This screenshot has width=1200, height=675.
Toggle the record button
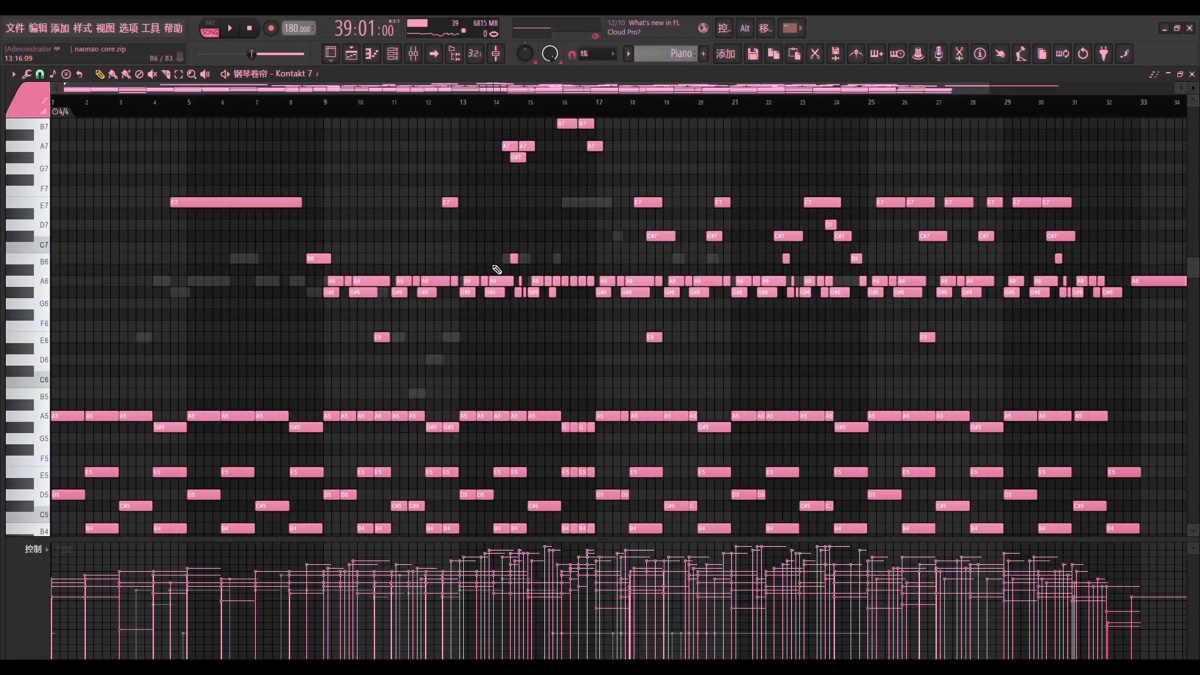coord(270,29)
